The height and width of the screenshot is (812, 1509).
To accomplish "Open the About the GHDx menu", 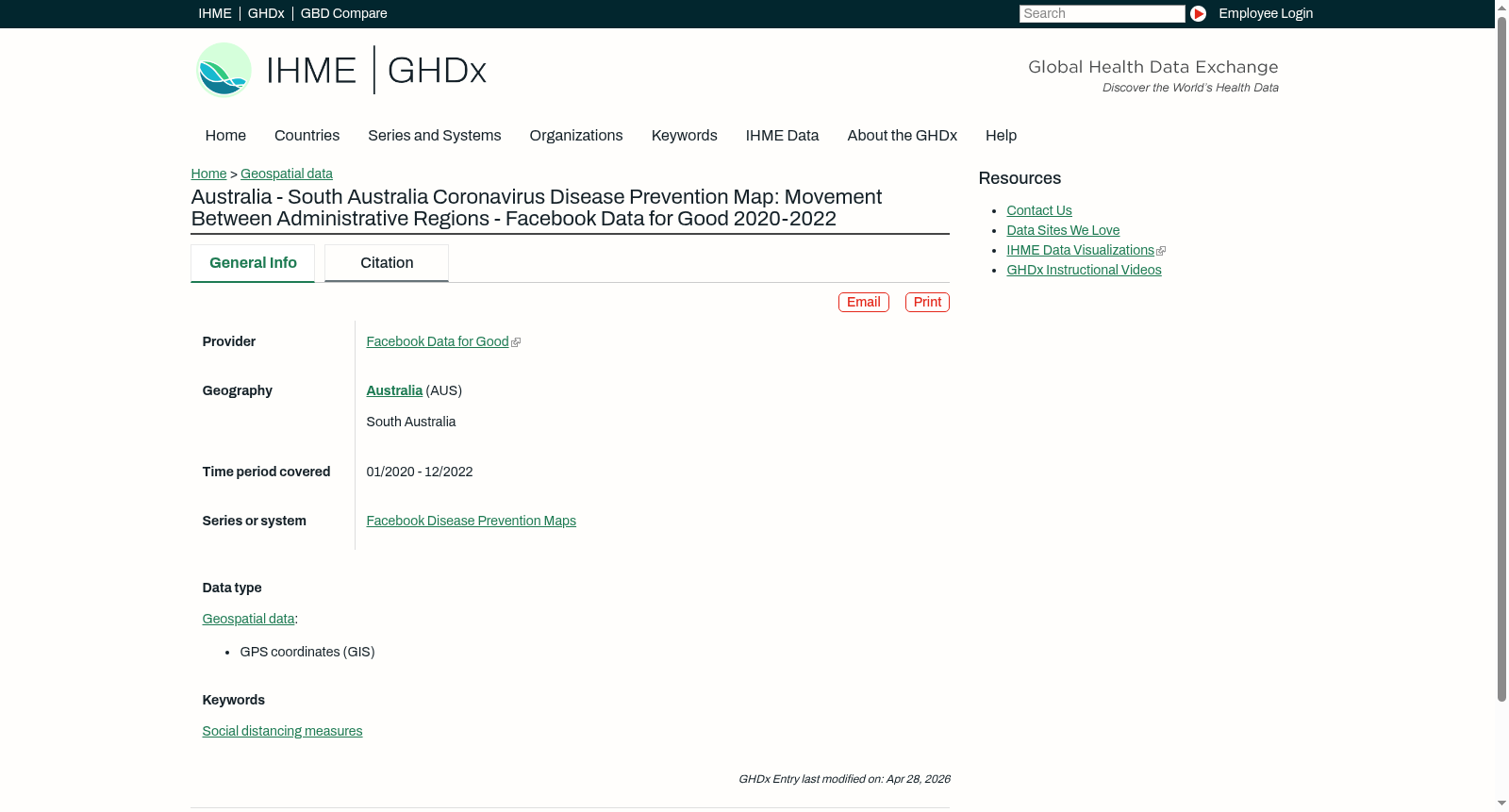I will pos(903,136).
